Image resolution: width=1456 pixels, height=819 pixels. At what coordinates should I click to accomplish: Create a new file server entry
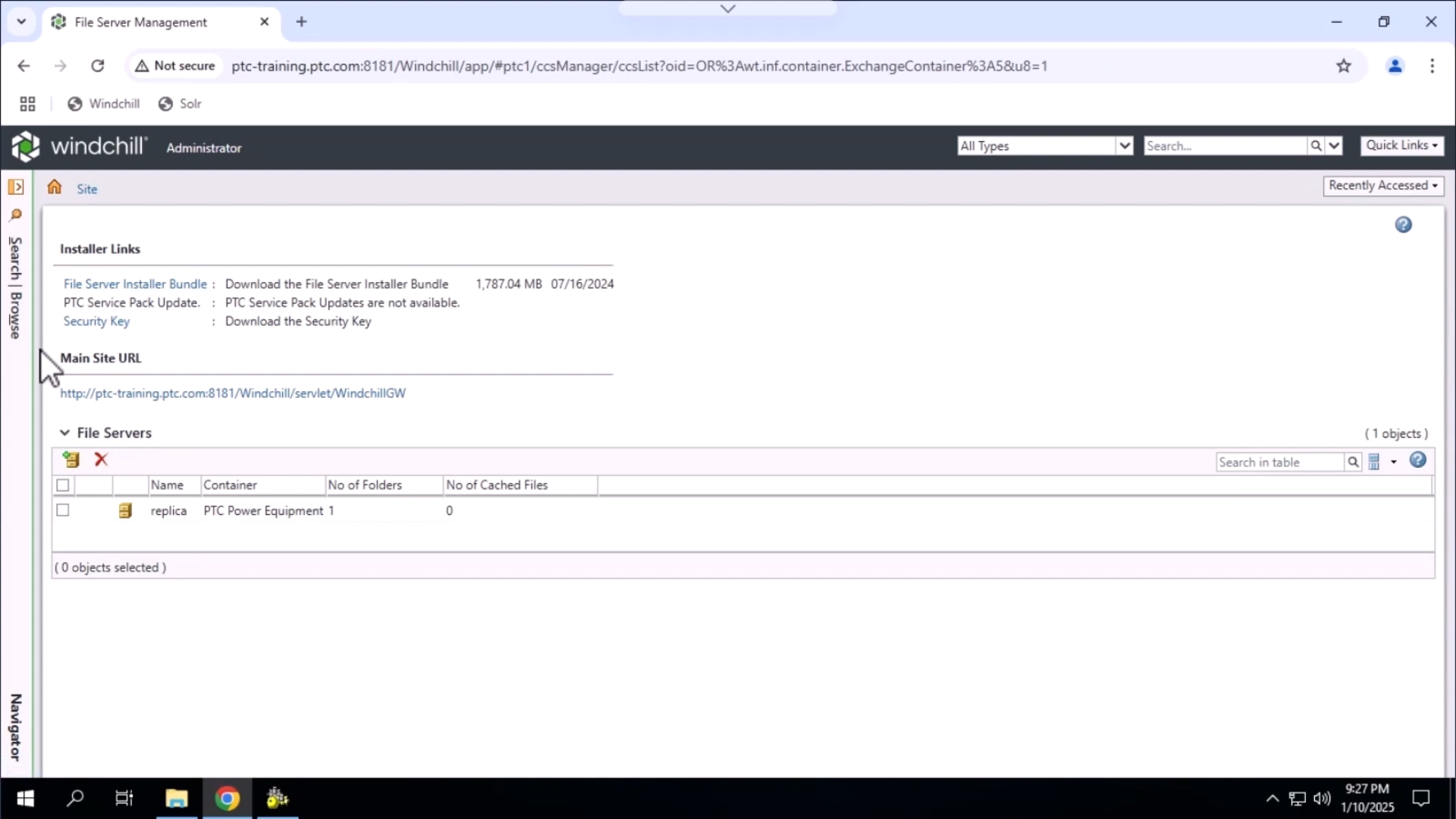[x=71, y=460]
